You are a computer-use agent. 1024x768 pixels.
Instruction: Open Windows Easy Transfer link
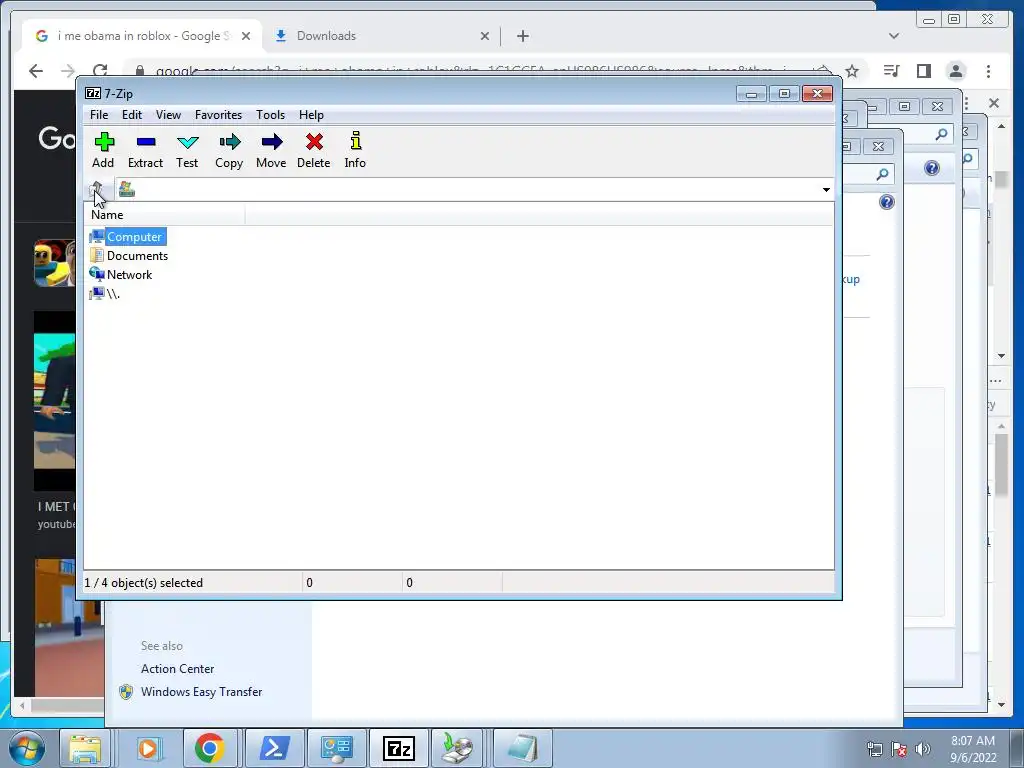(x=201, y=692)
